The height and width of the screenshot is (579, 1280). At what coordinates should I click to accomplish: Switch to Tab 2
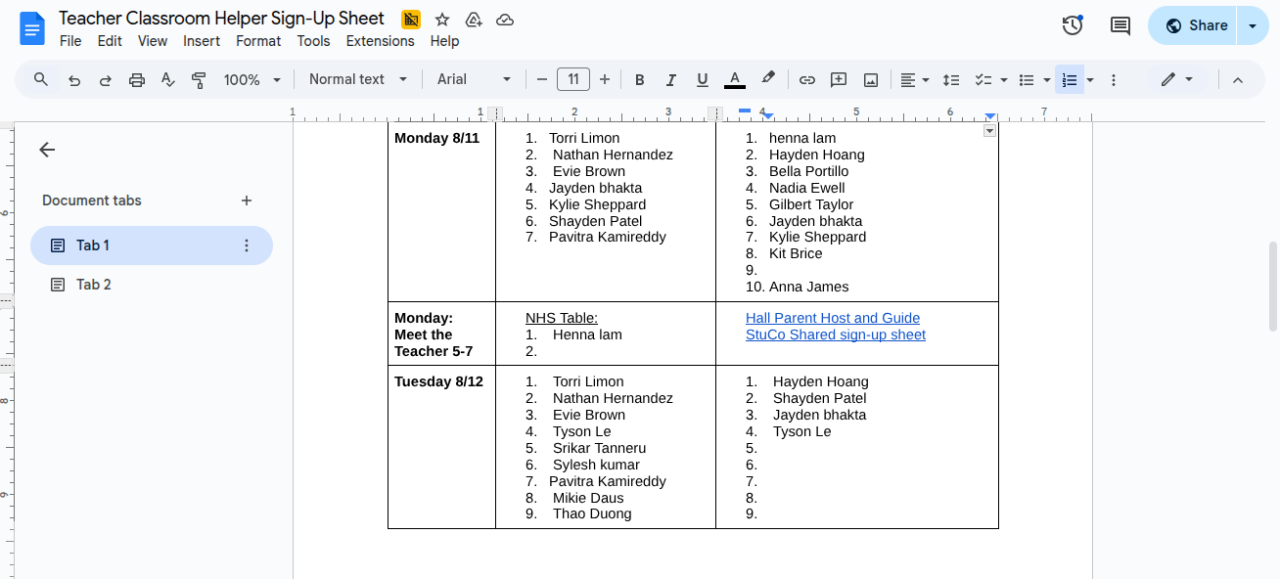[151, 285]
